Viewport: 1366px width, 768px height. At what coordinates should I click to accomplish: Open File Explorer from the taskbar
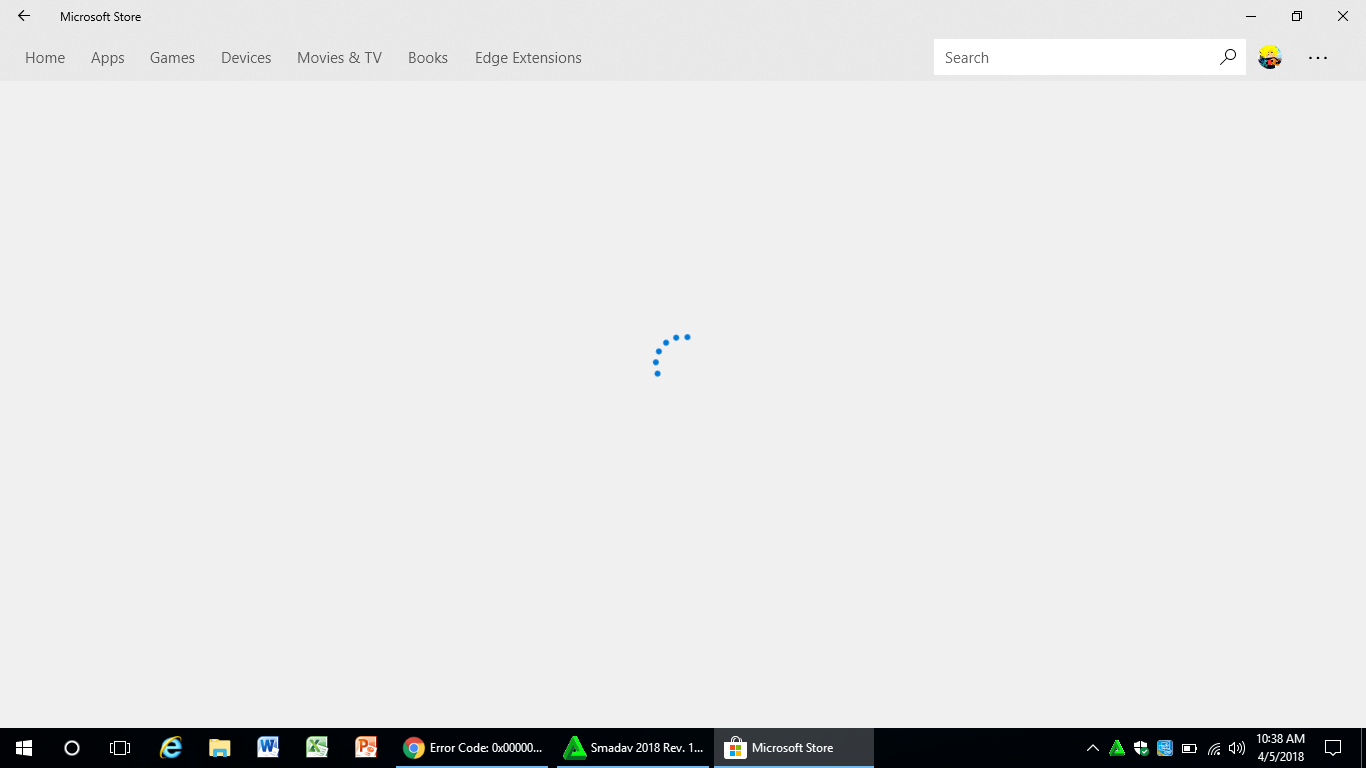pos(220,748)
